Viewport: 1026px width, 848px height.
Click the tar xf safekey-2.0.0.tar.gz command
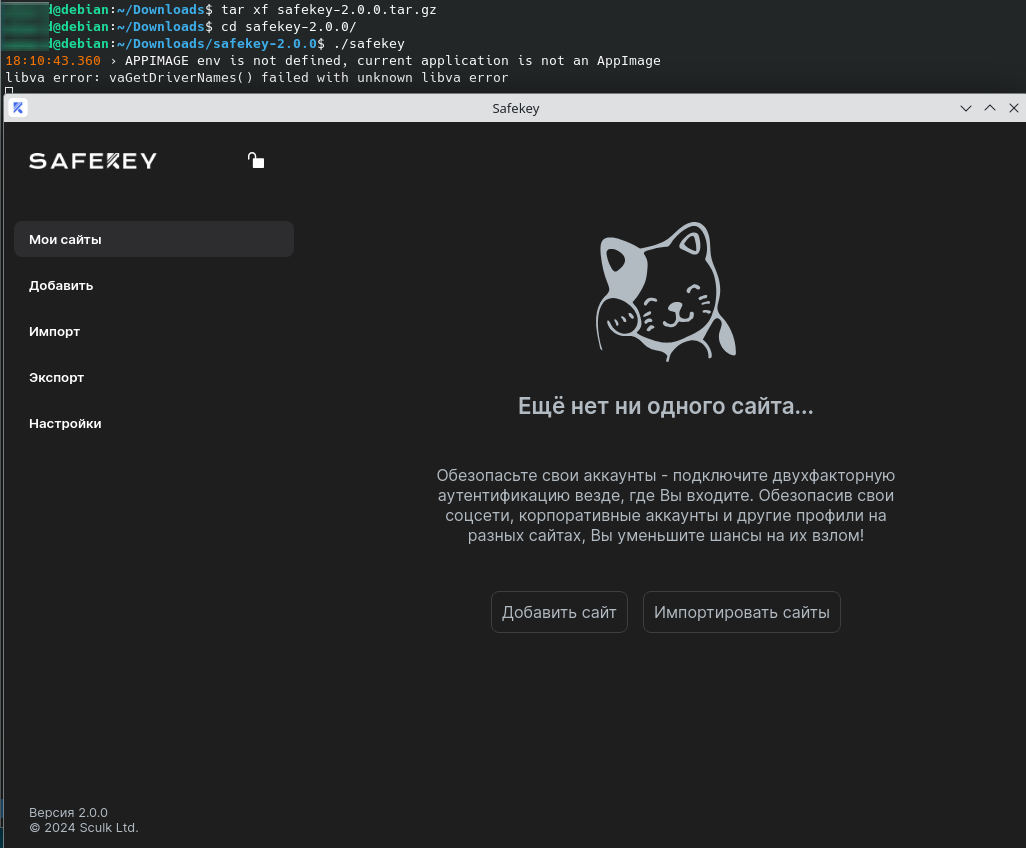point(328,10)
